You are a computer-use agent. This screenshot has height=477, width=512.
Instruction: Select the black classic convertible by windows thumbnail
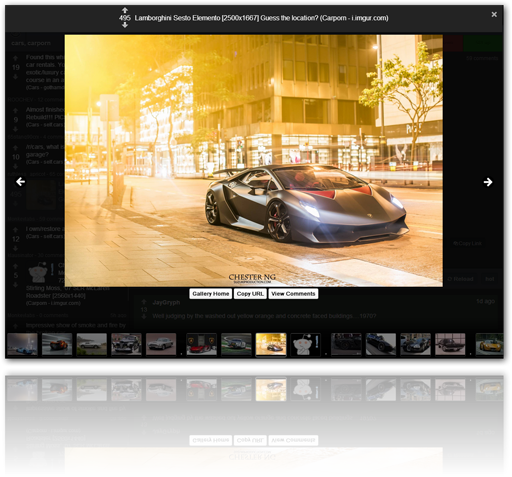(x=450, y=344)
